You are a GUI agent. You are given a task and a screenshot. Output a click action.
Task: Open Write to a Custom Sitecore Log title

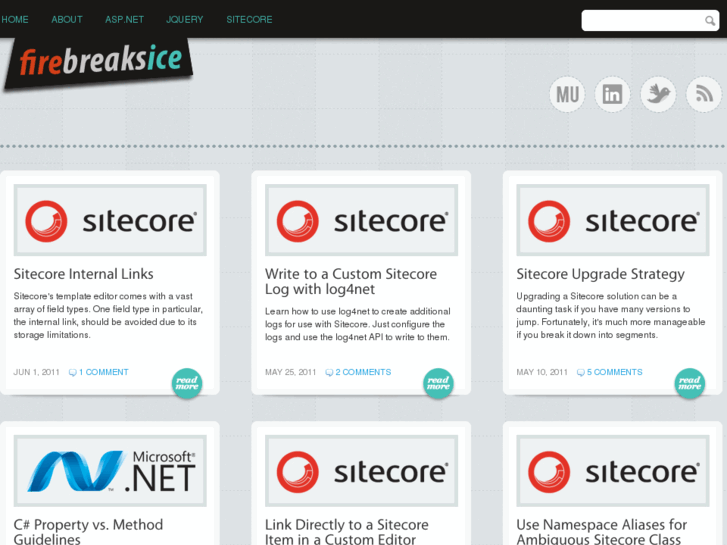(x=351, y=282)
